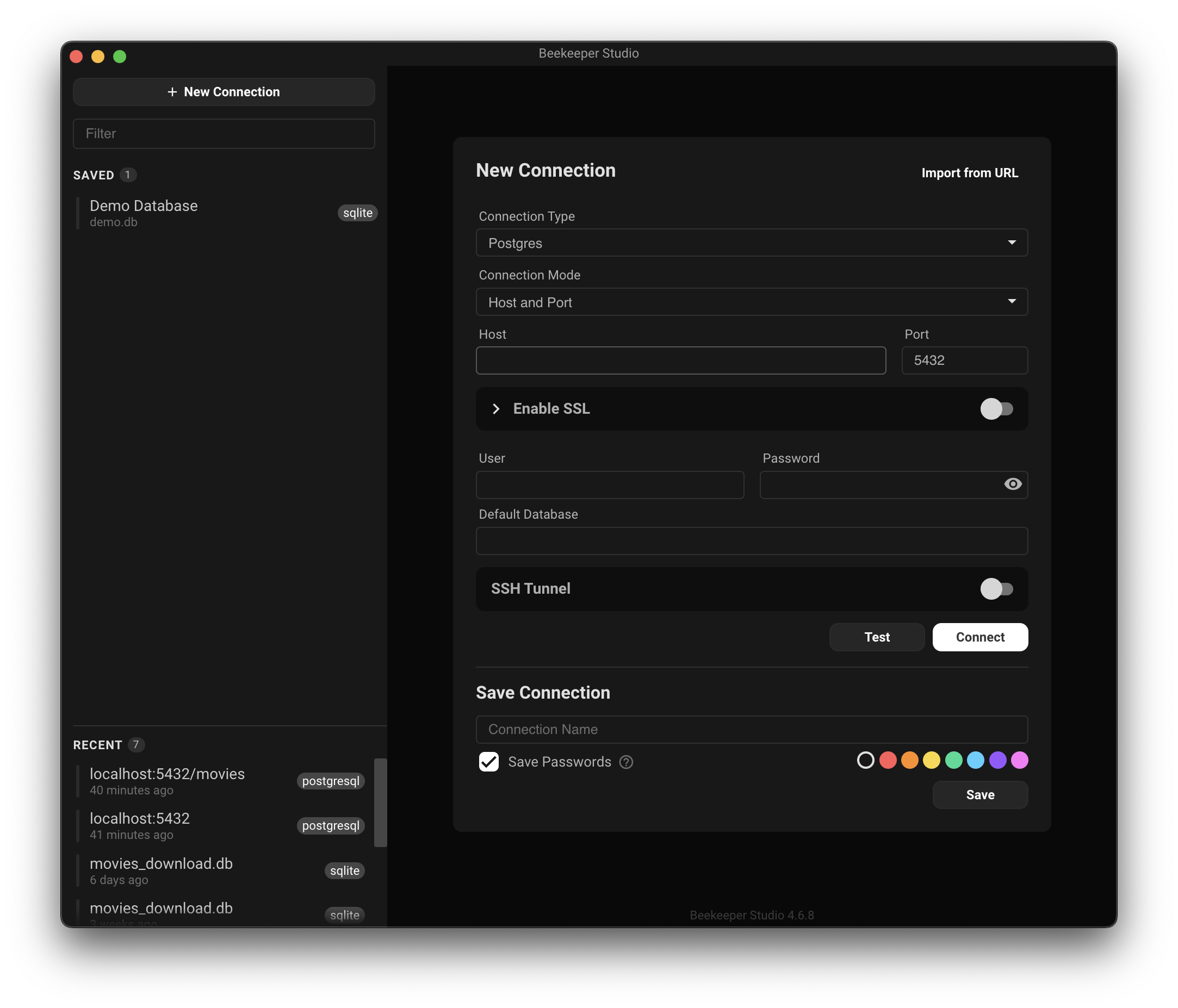1178x1008 pixels.
Task: Uncheck the Save Passwords checkbox
Action: pos(489,762)
